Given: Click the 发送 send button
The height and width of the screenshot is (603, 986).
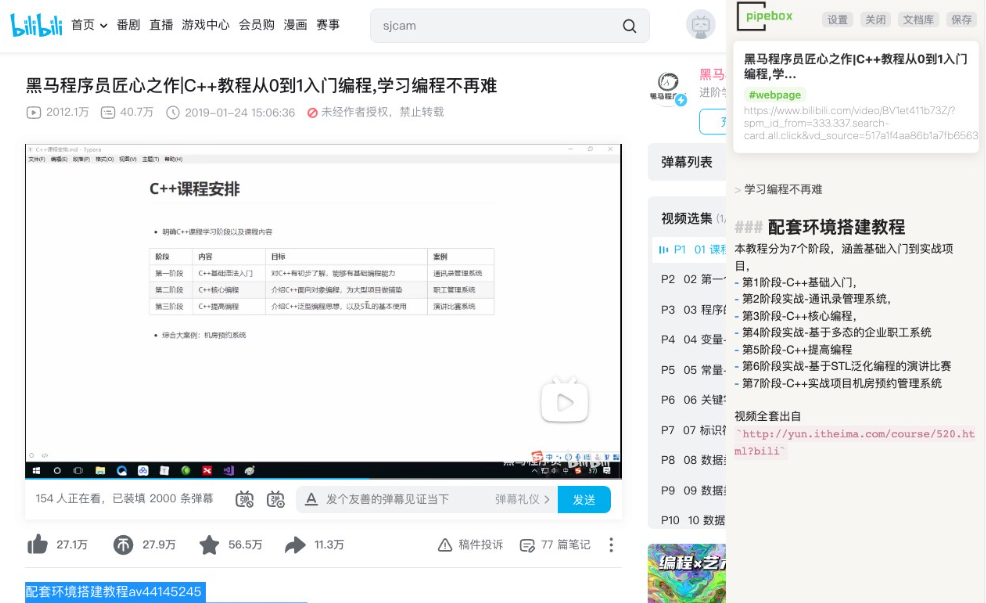Looking at the screenshot, I should pyautogui.click(x=584, y=499).
